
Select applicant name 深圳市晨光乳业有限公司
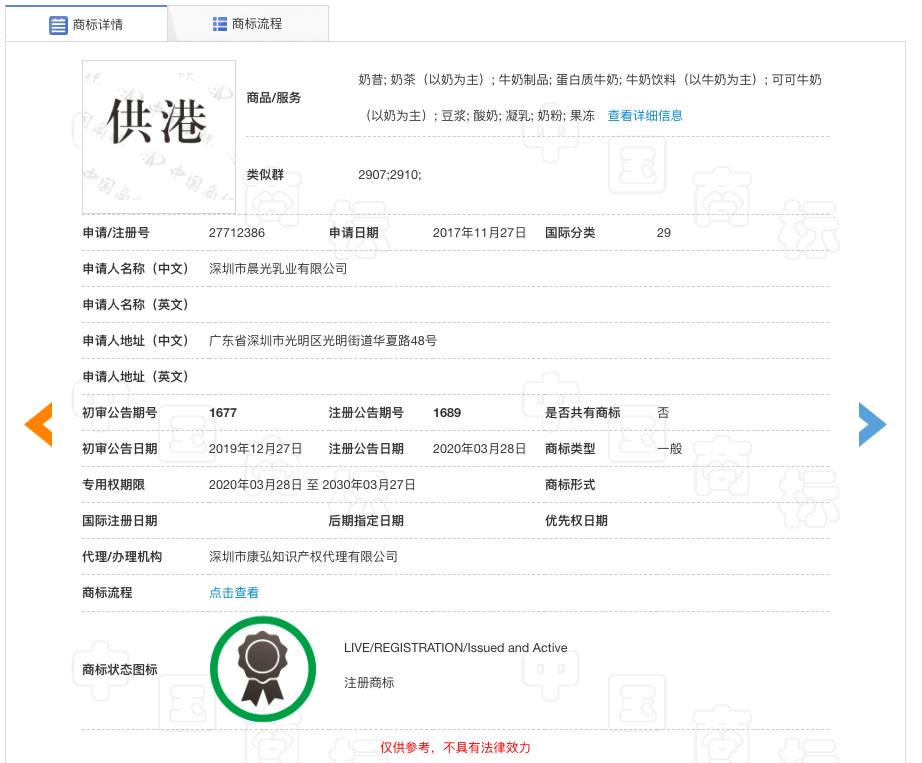point(278,269)
